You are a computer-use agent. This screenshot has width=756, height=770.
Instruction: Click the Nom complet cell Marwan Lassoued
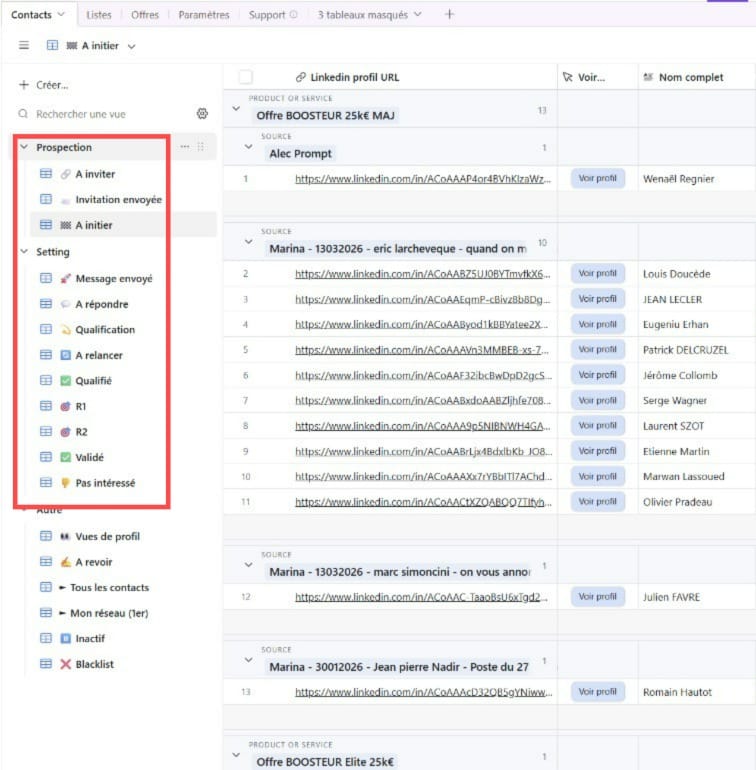tap(696, 476)
